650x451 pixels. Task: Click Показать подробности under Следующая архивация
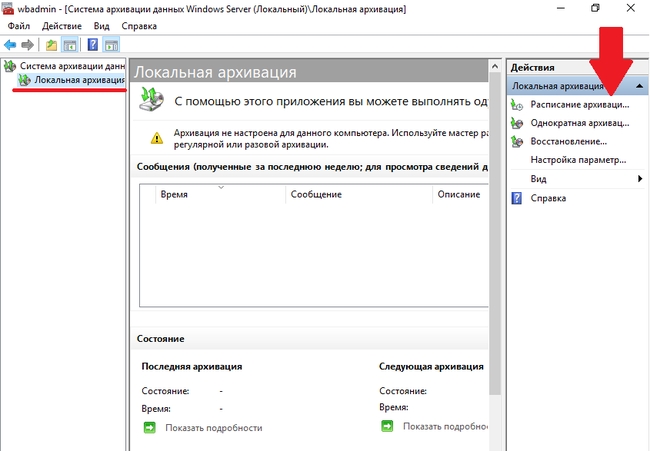(445, 426)
